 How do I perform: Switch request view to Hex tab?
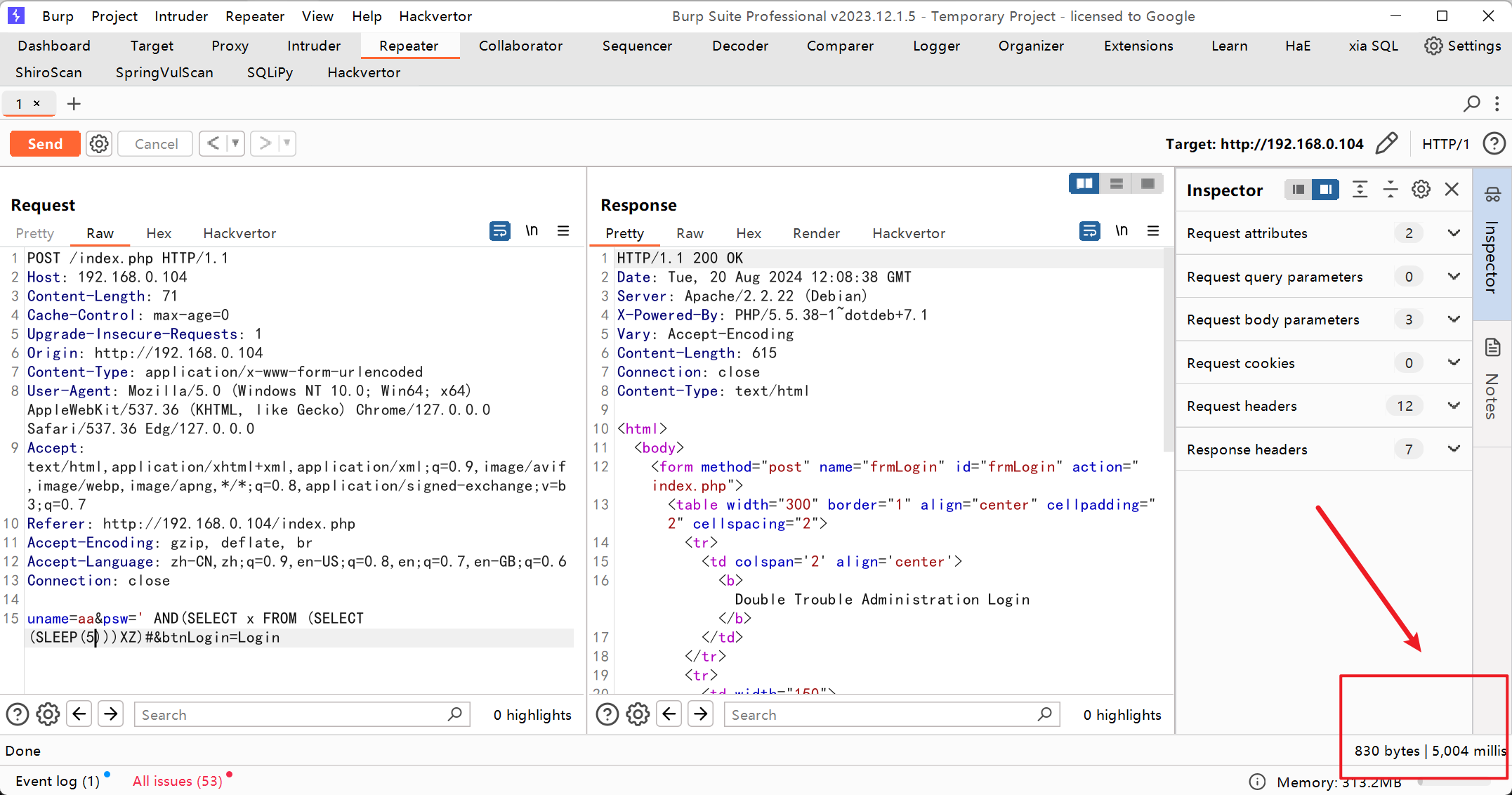click(x=159, y=233)
